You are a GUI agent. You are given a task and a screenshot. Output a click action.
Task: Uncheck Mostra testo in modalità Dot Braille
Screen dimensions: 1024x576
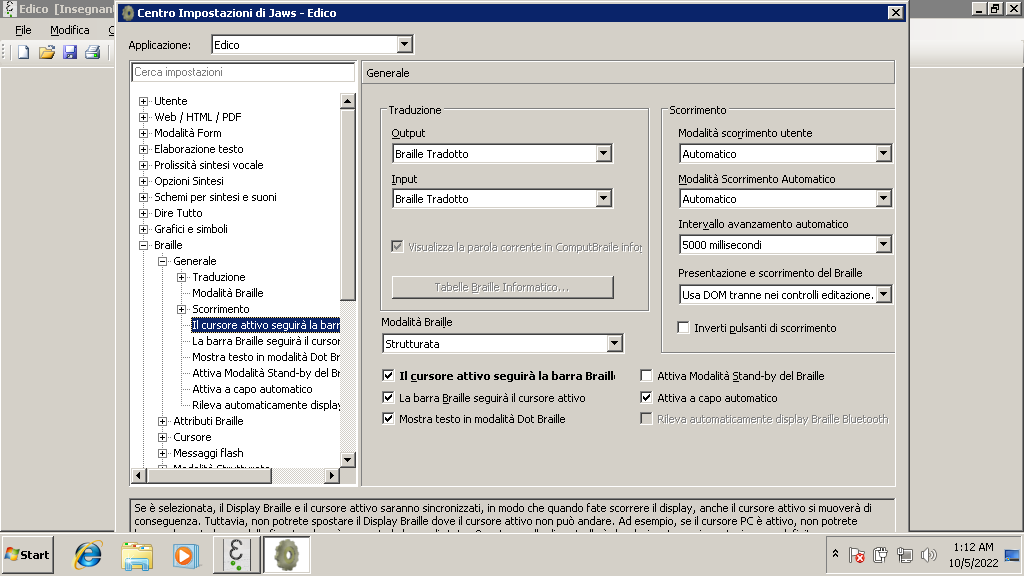click(x=388, y=419)
